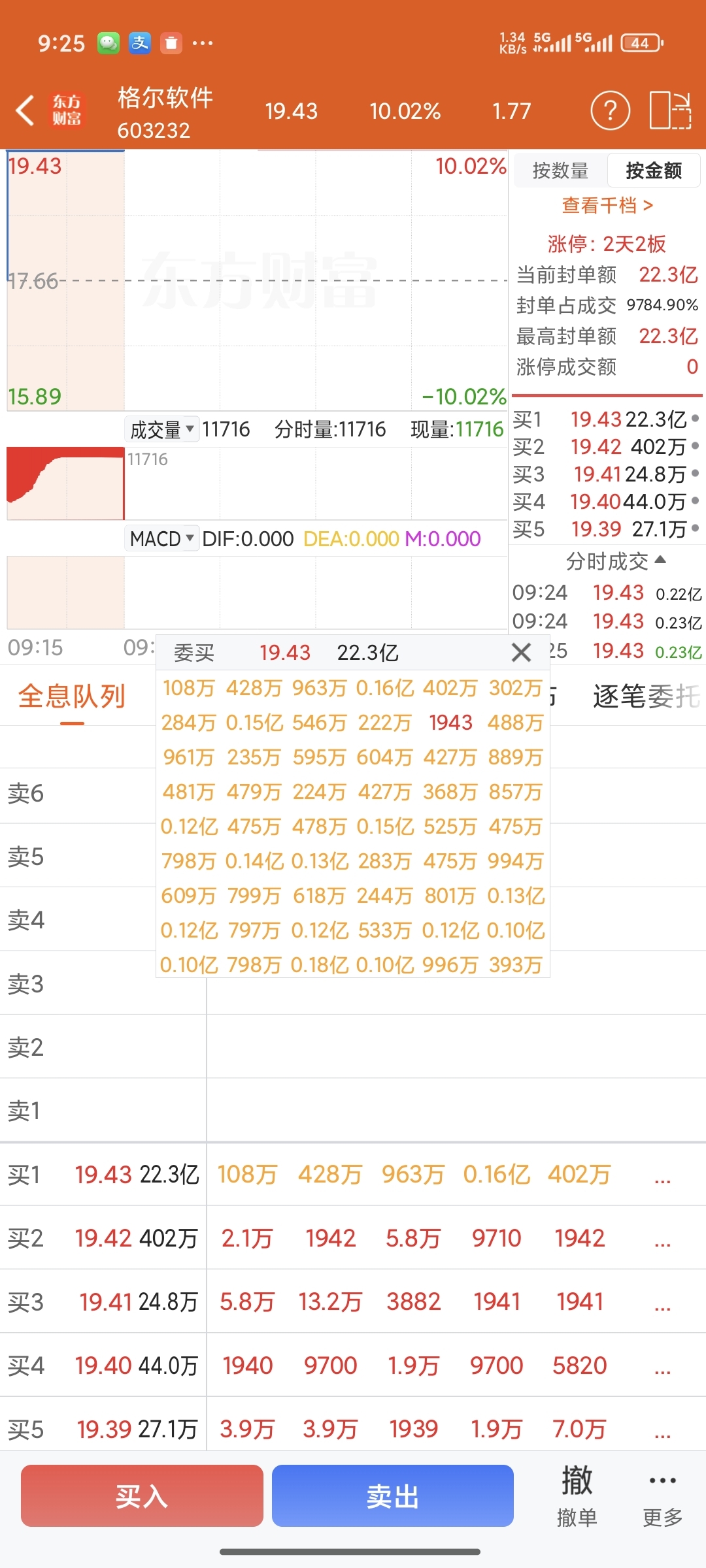Tap the 当前封单额 22.3亿 value
The width and height of the screenshot is (706, 1568).
click(x=668, y=274)
